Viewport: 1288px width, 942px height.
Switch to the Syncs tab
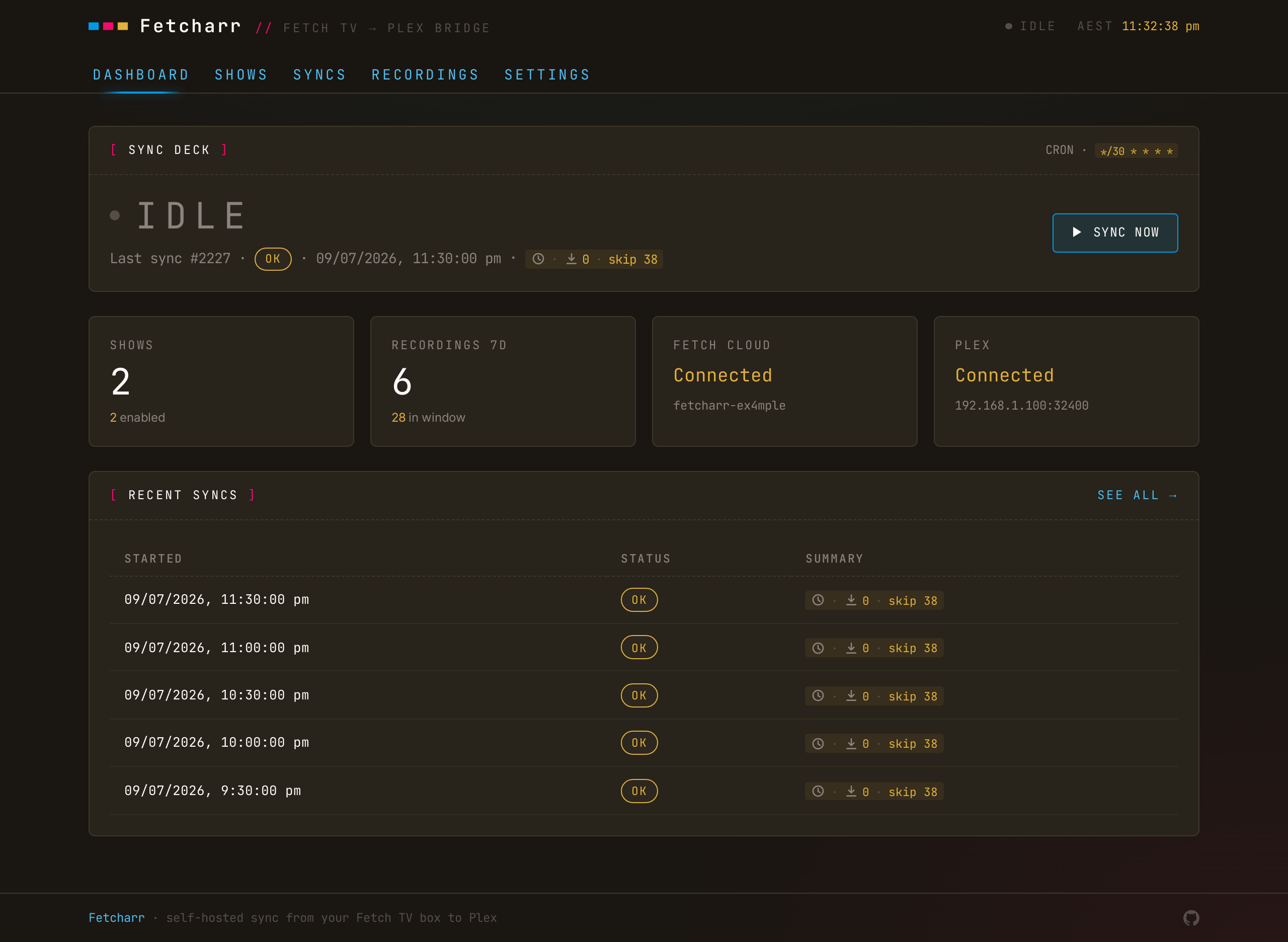point(319,74)
